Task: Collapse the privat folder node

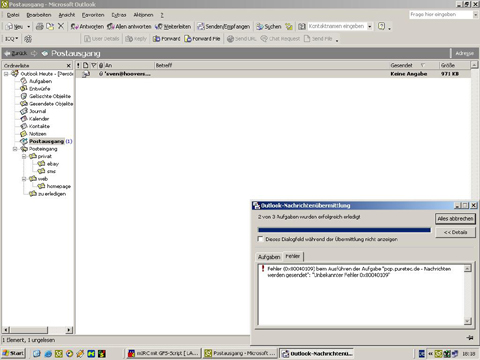Action: coord(24,156)
